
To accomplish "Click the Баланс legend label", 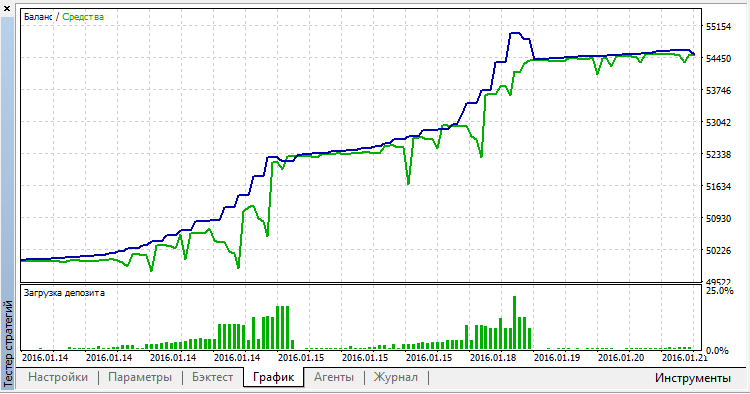I will click(x=38, y=17).
